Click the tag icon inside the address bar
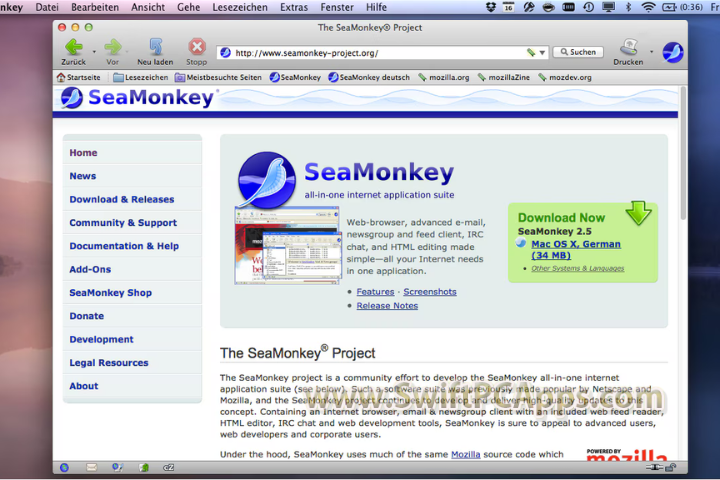The width and height of the screenshot is (720, 480). 531,52
